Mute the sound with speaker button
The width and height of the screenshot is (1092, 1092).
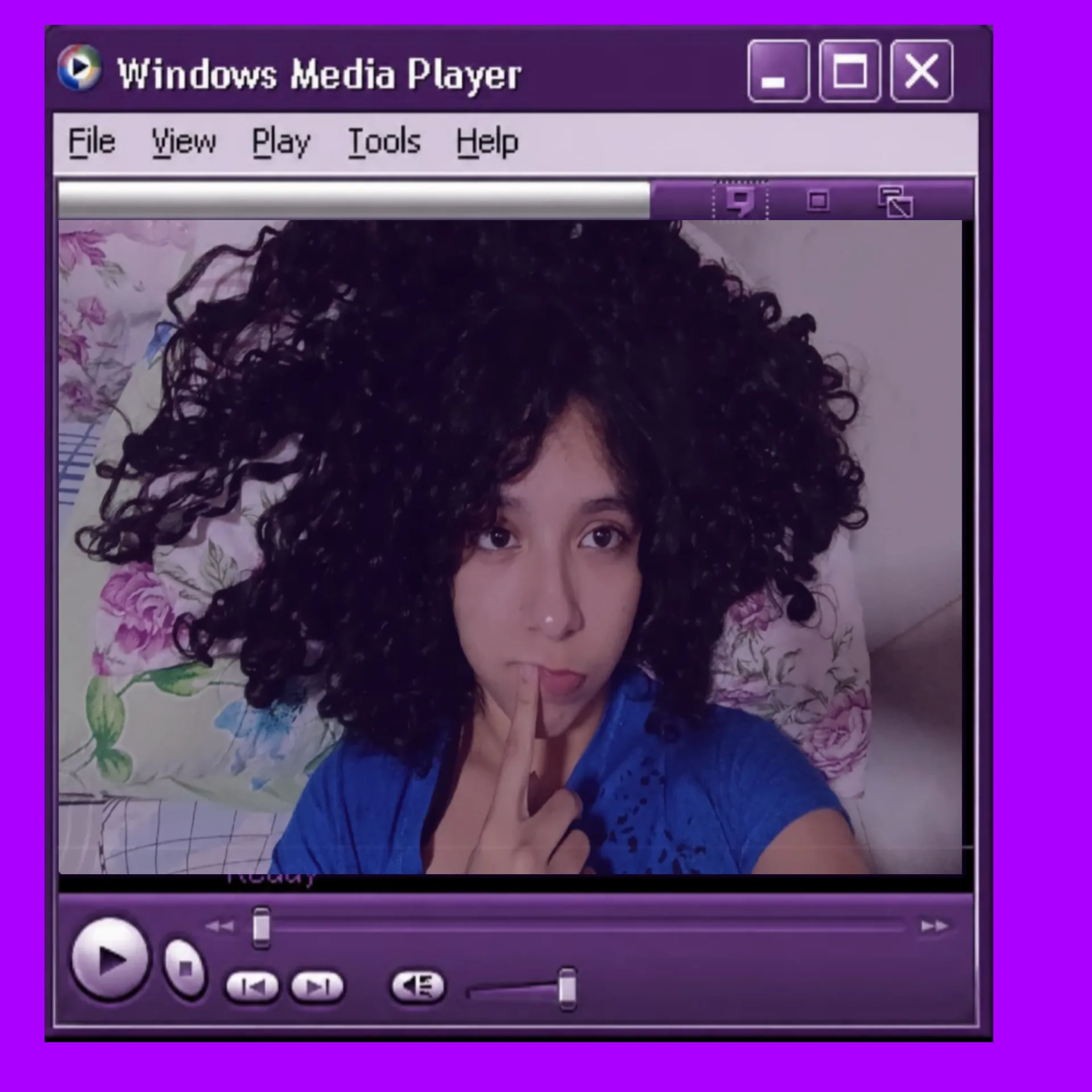418,986
